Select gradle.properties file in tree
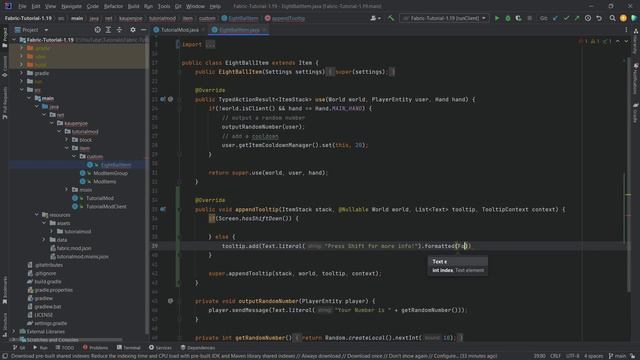This screenshot has width=640, height=360. (x=53, y=290)
